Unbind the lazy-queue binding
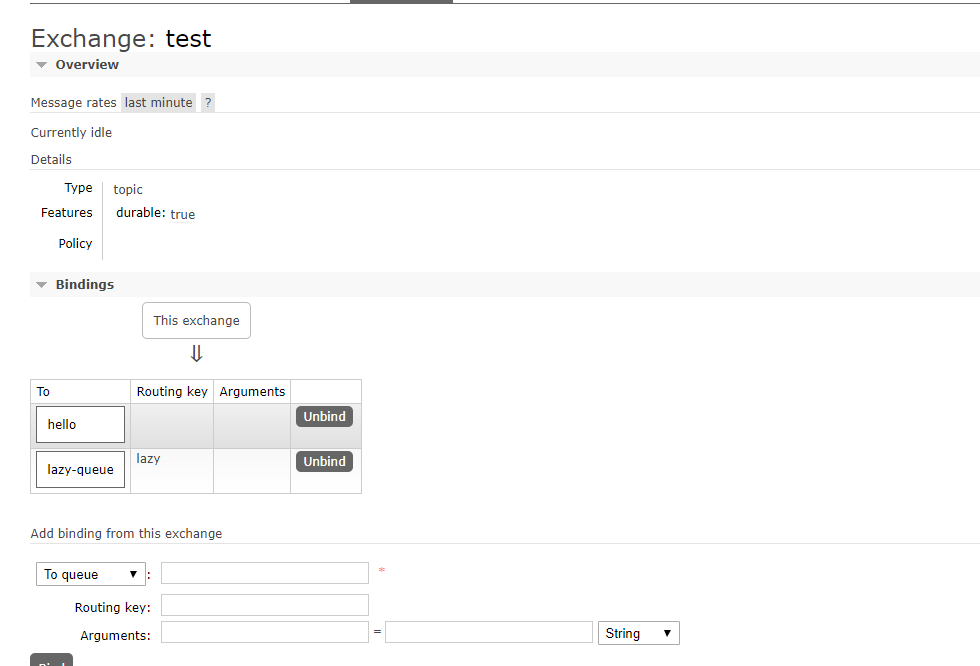Image resolution: width=980 pixels, height=666 pixels. point(324,462)
